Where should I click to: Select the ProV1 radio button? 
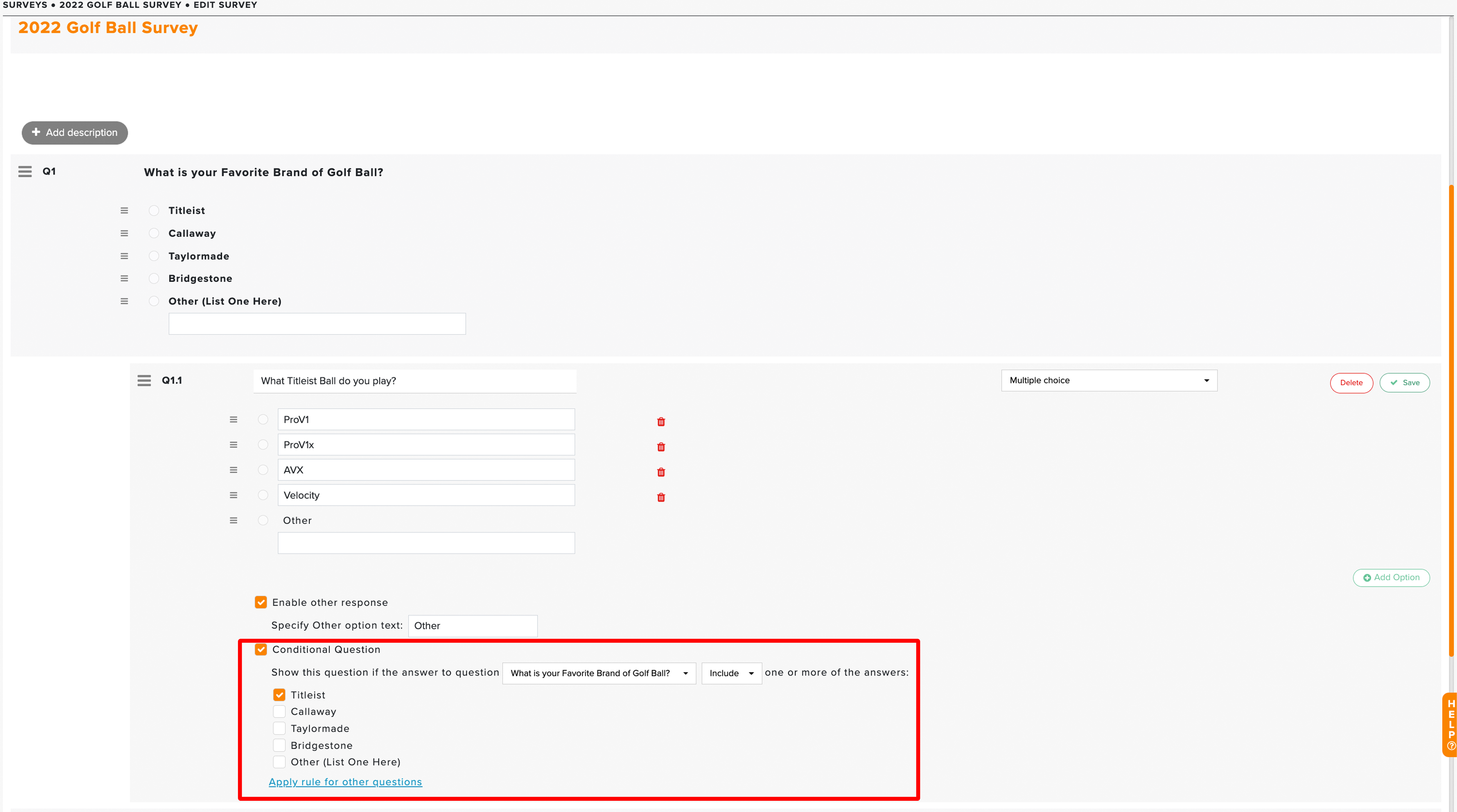(263, 420)
